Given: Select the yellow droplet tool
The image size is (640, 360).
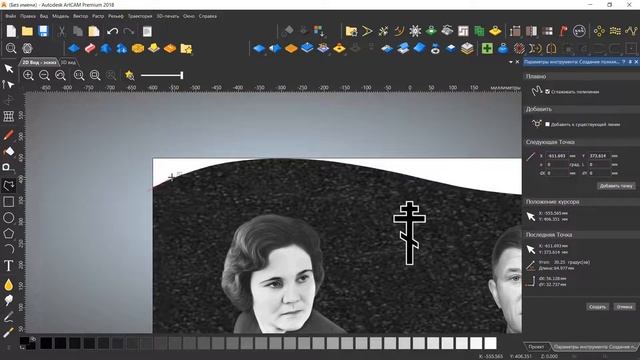Looking at the screenshot, I should [x=9, y=284].
